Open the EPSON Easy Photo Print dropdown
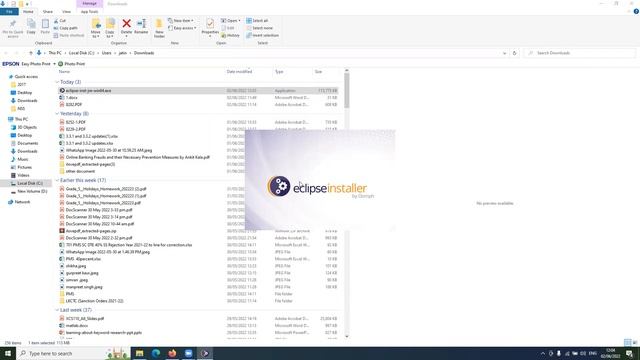 (54, 64)
